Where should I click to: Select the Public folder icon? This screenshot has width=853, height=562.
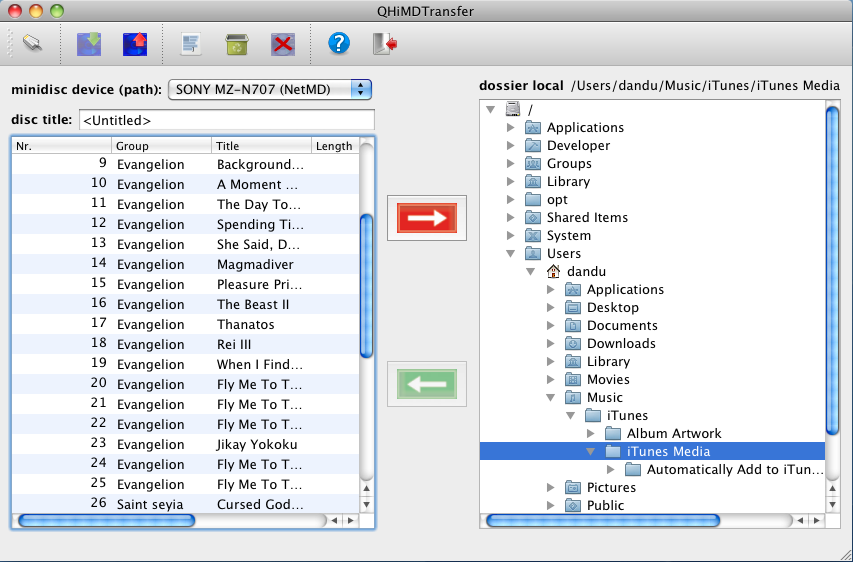[573, 505]
